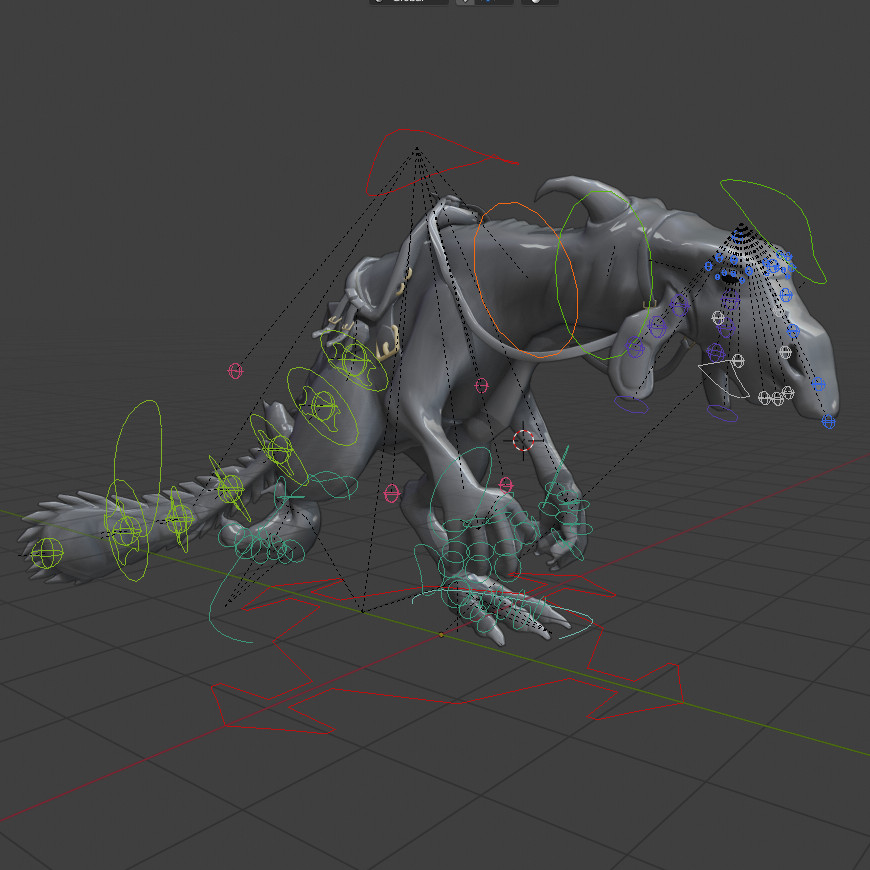Image resolution: width=870 pixels, height=870 pixels.
Task: Select the lowest purple sphere control on the neck
Action: pos(635,347)
